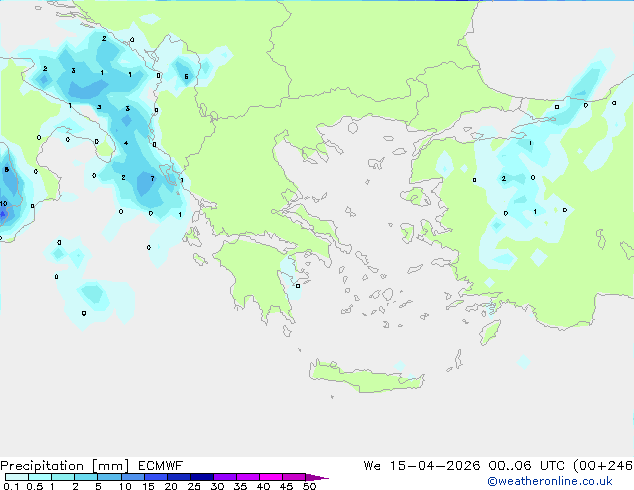Click the 5–10 mm legend color swatch
This screenshot has height=490, width=634.
point(109,477)
